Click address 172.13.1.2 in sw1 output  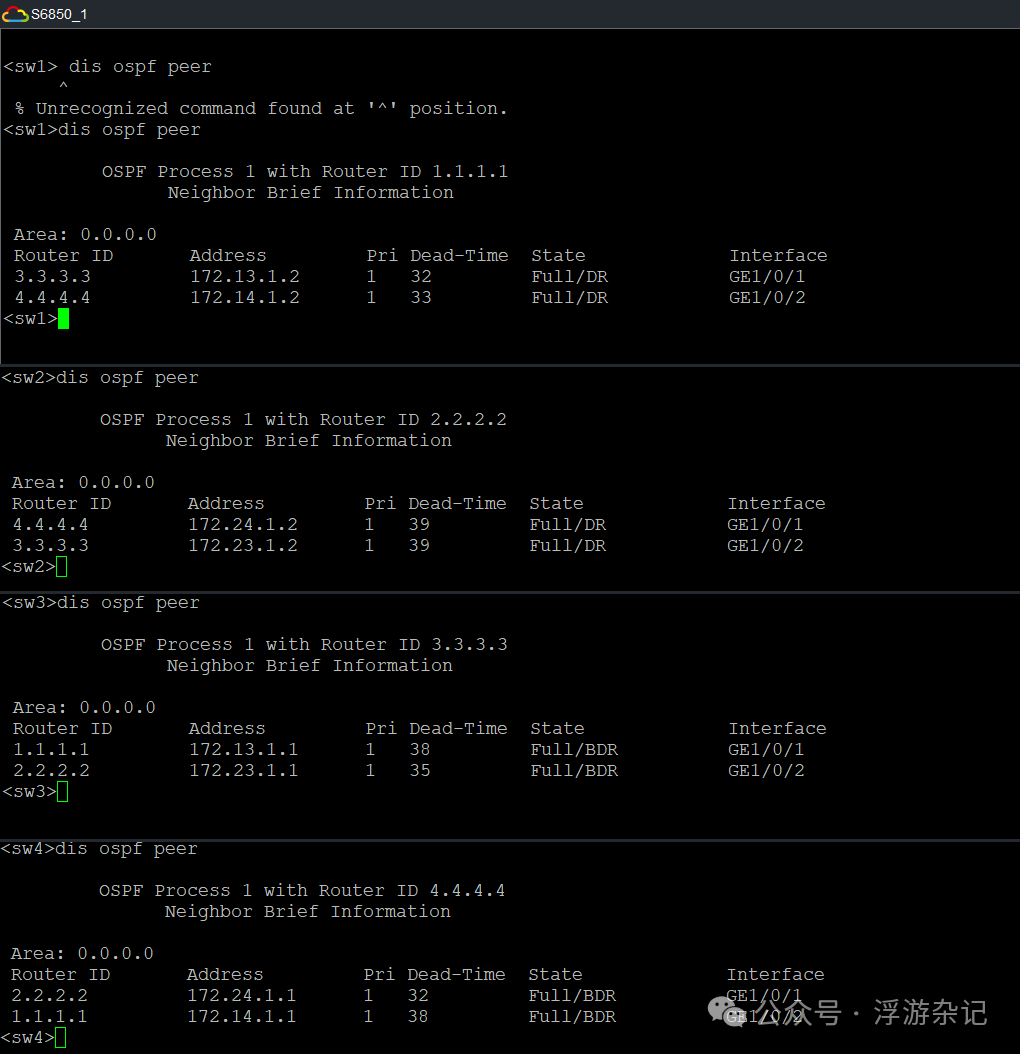pos(245,276)
